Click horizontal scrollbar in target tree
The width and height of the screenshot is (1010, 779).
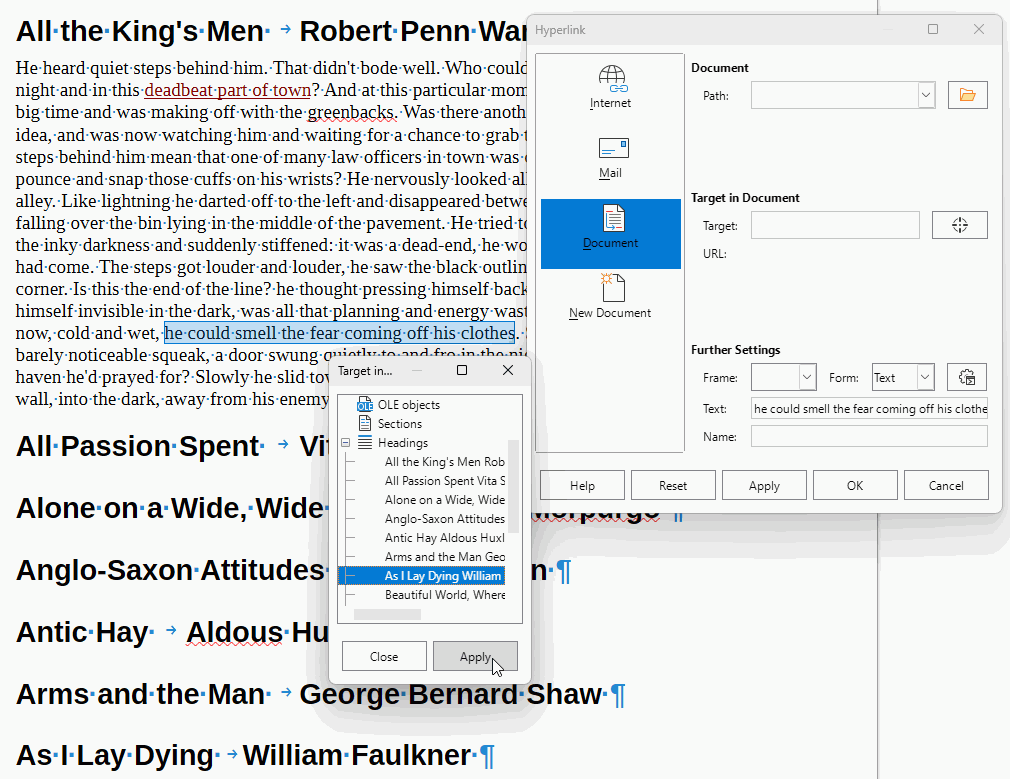coord(387,614)
